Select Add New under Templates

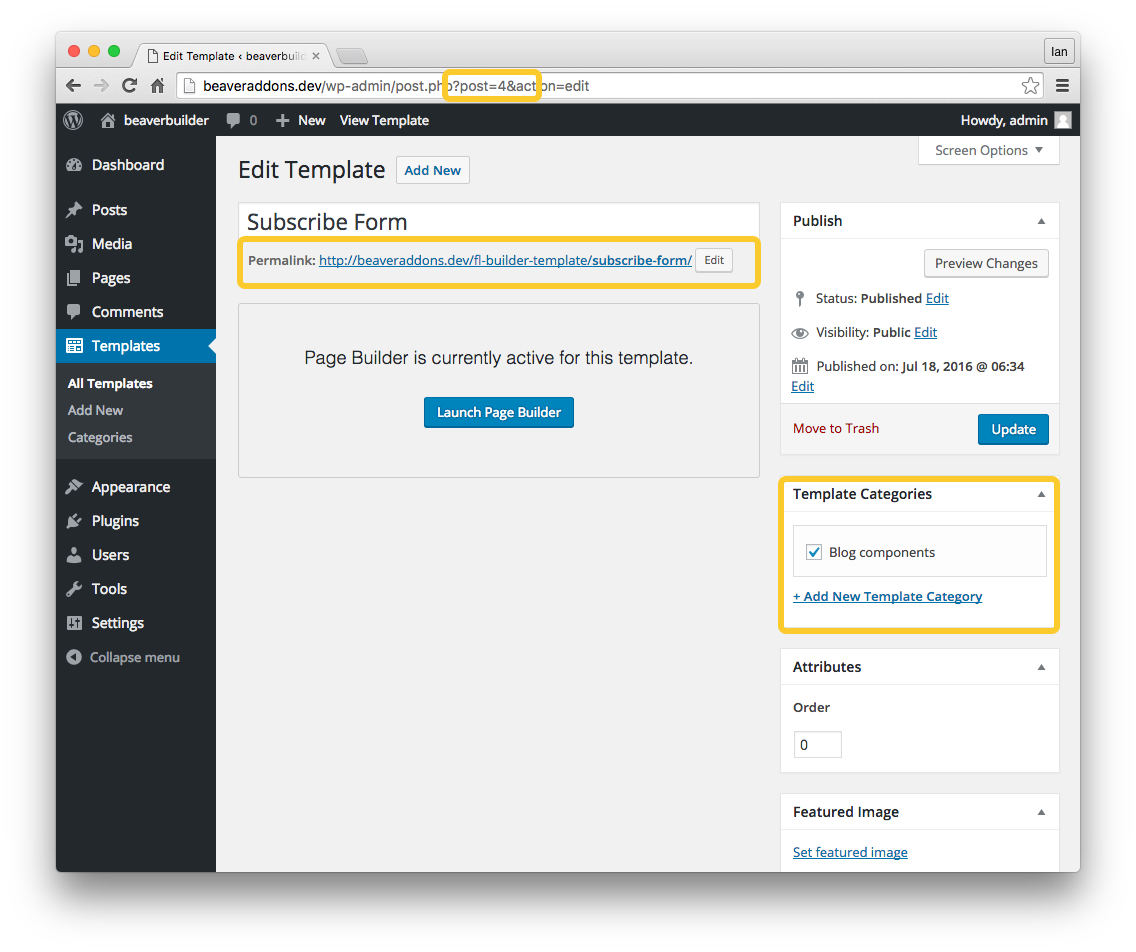tap(95, 410)
